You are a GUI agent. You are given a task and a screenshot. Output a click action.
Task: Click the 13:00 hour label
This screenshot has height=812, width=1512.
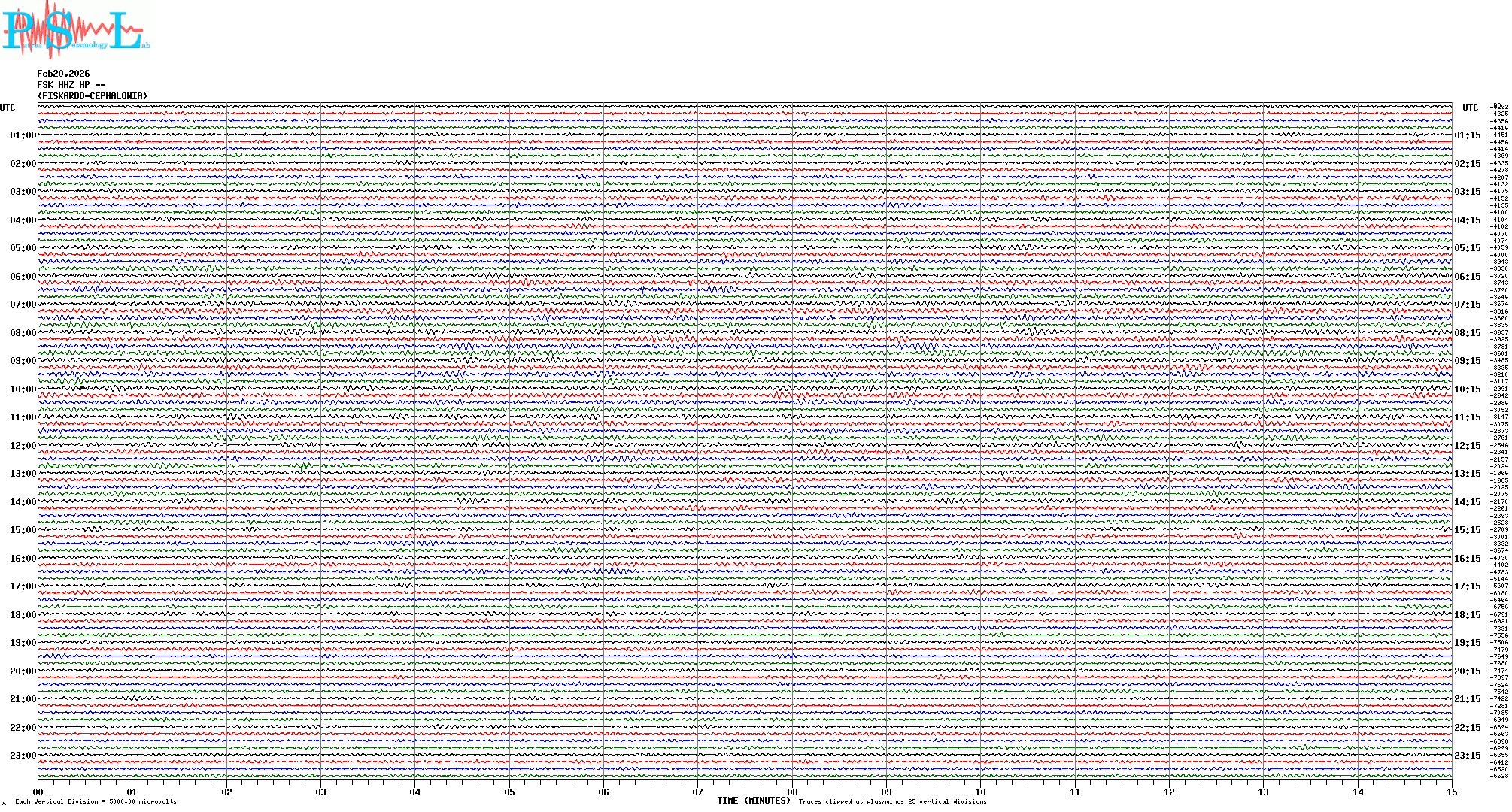tap(23, 474)
